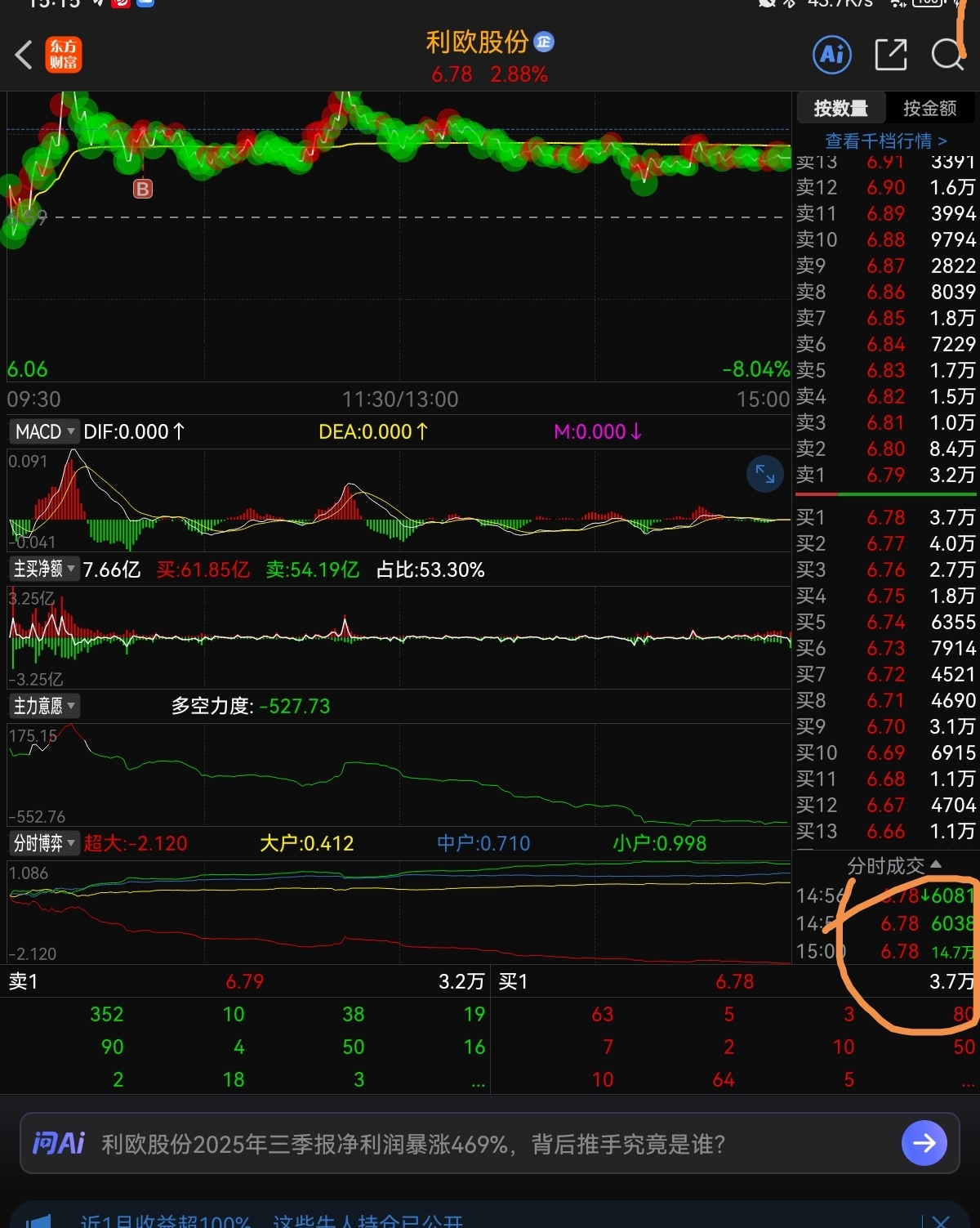
Task: Select the 买10 6.69 order row
Action: (x=886, y=752)
